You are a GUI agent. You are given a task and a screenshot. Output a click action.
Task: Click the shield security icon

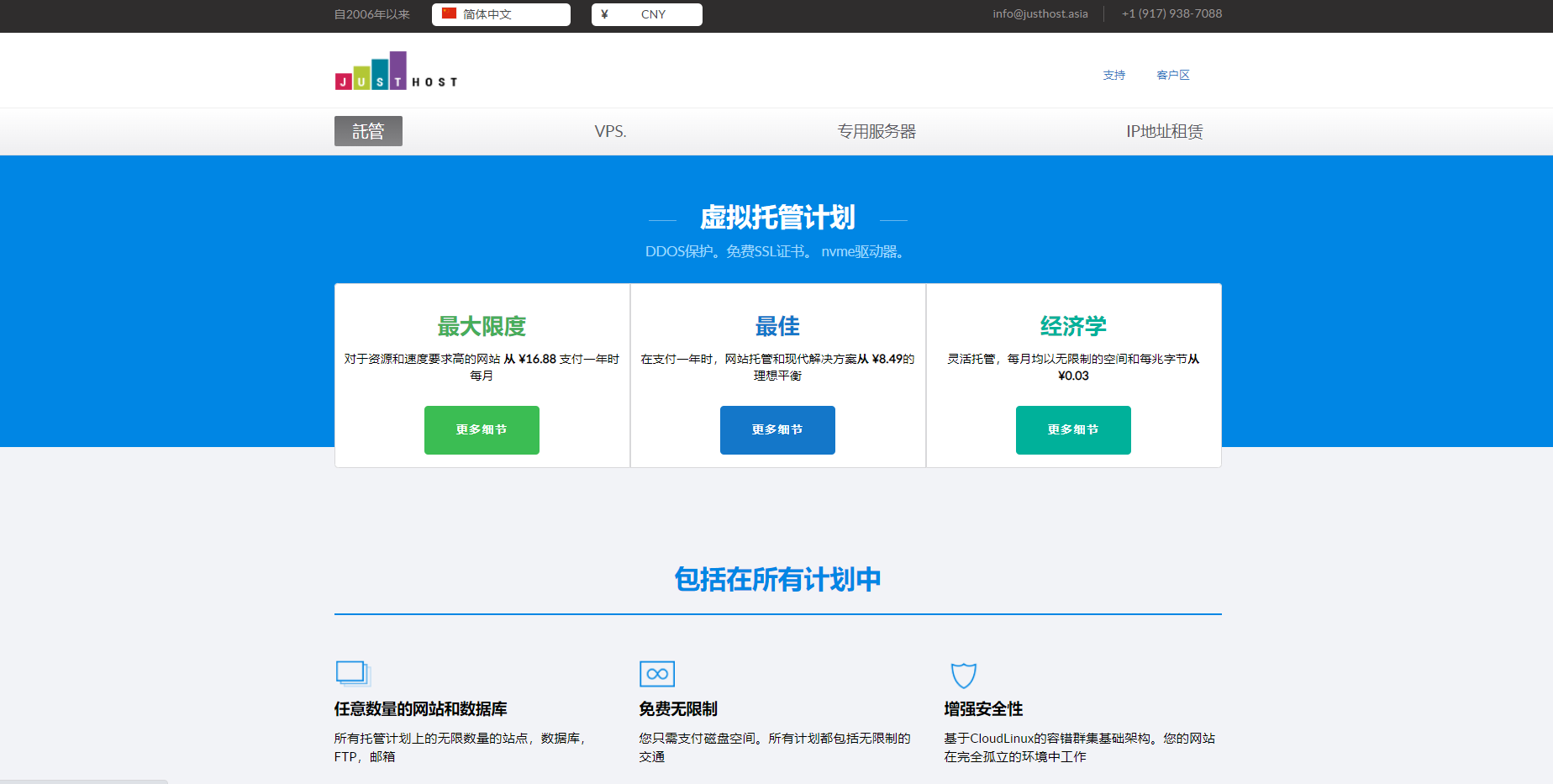(x=963, y=675)
